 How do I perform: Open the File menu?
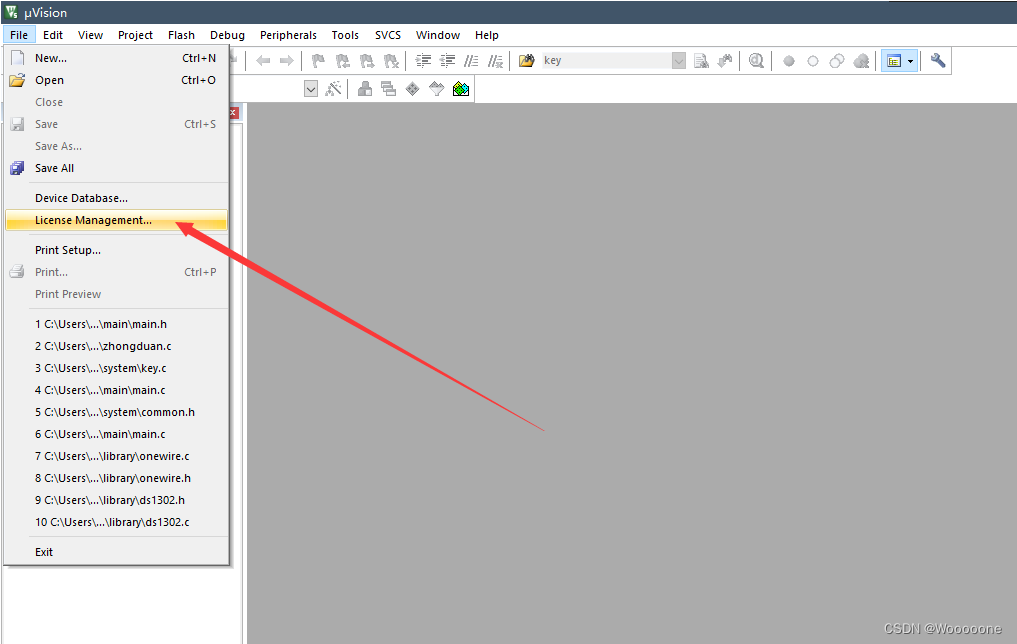[19, 35]
